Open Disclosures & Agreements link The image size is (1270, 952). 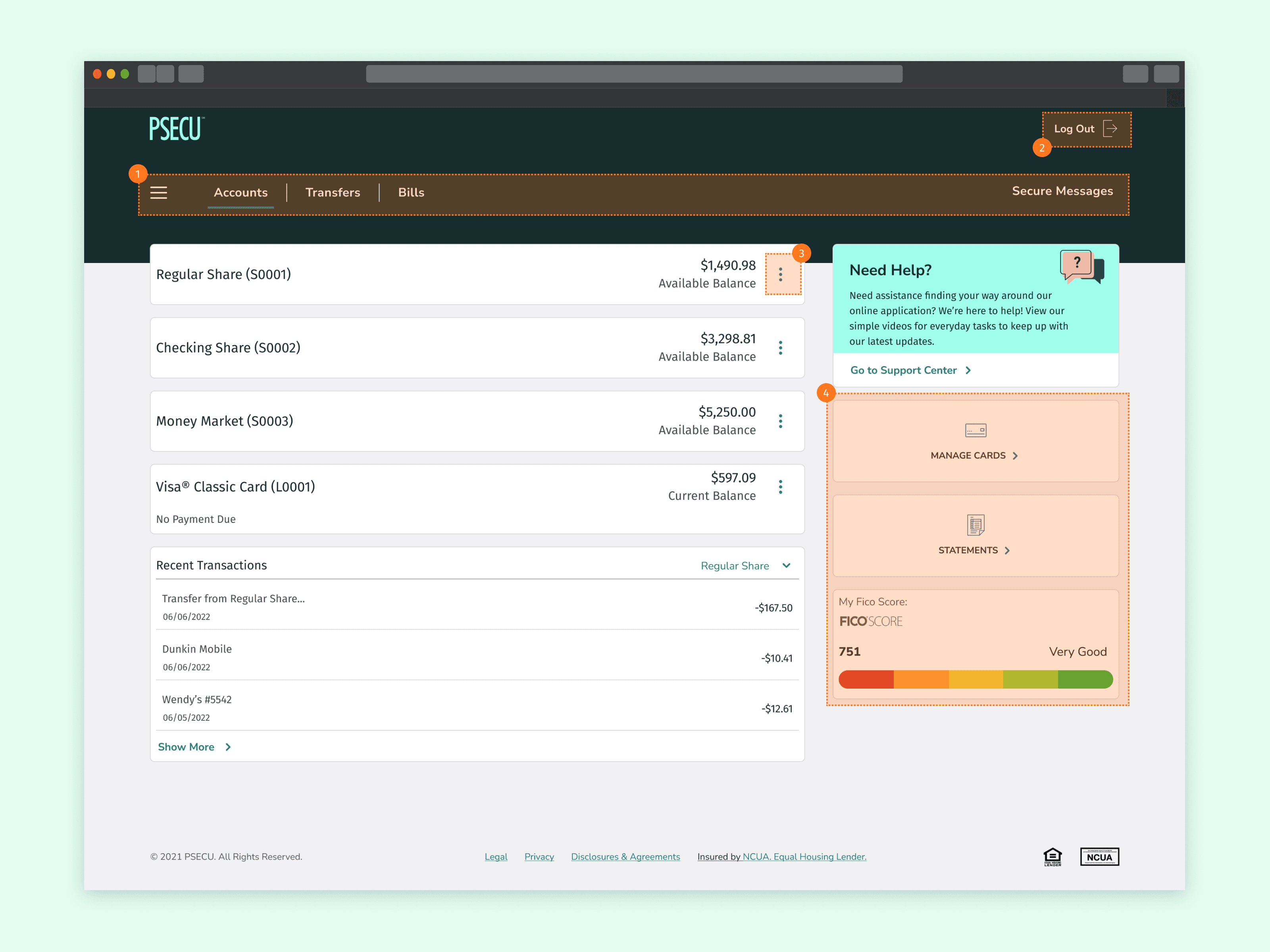625,857
